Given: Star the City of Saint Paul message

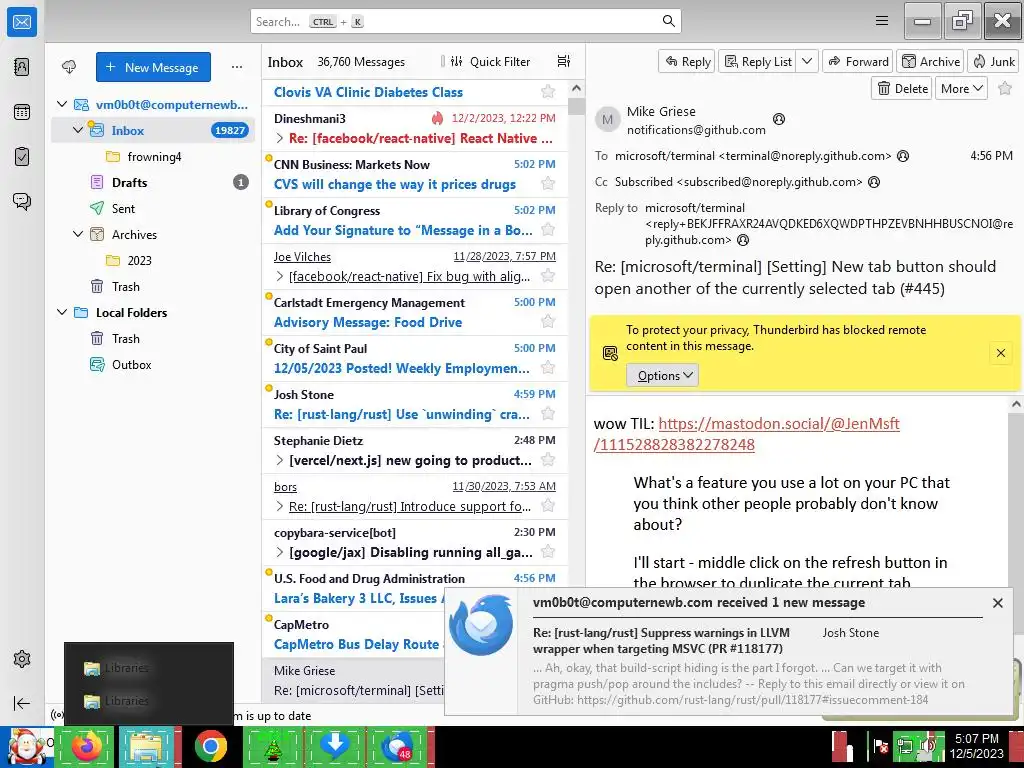Looking at the screenshot, I should tap(548, 367).
